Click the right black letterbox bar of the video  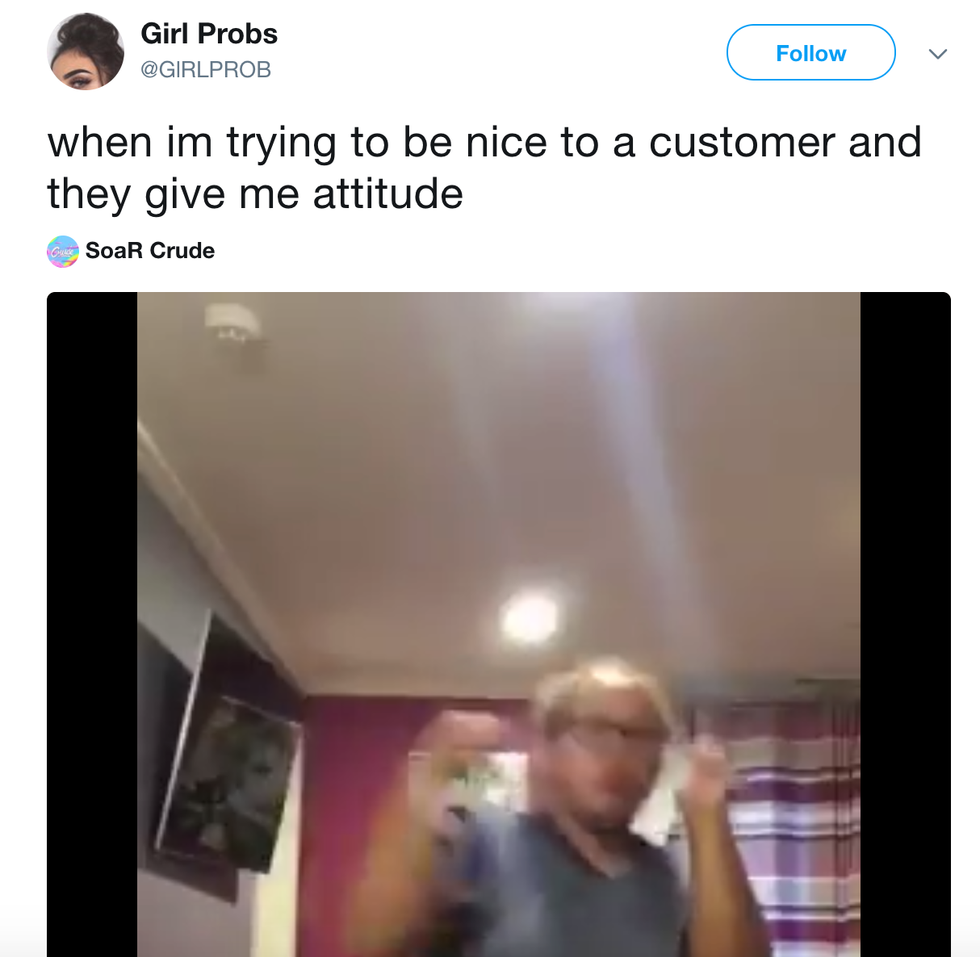pos(905,624)
